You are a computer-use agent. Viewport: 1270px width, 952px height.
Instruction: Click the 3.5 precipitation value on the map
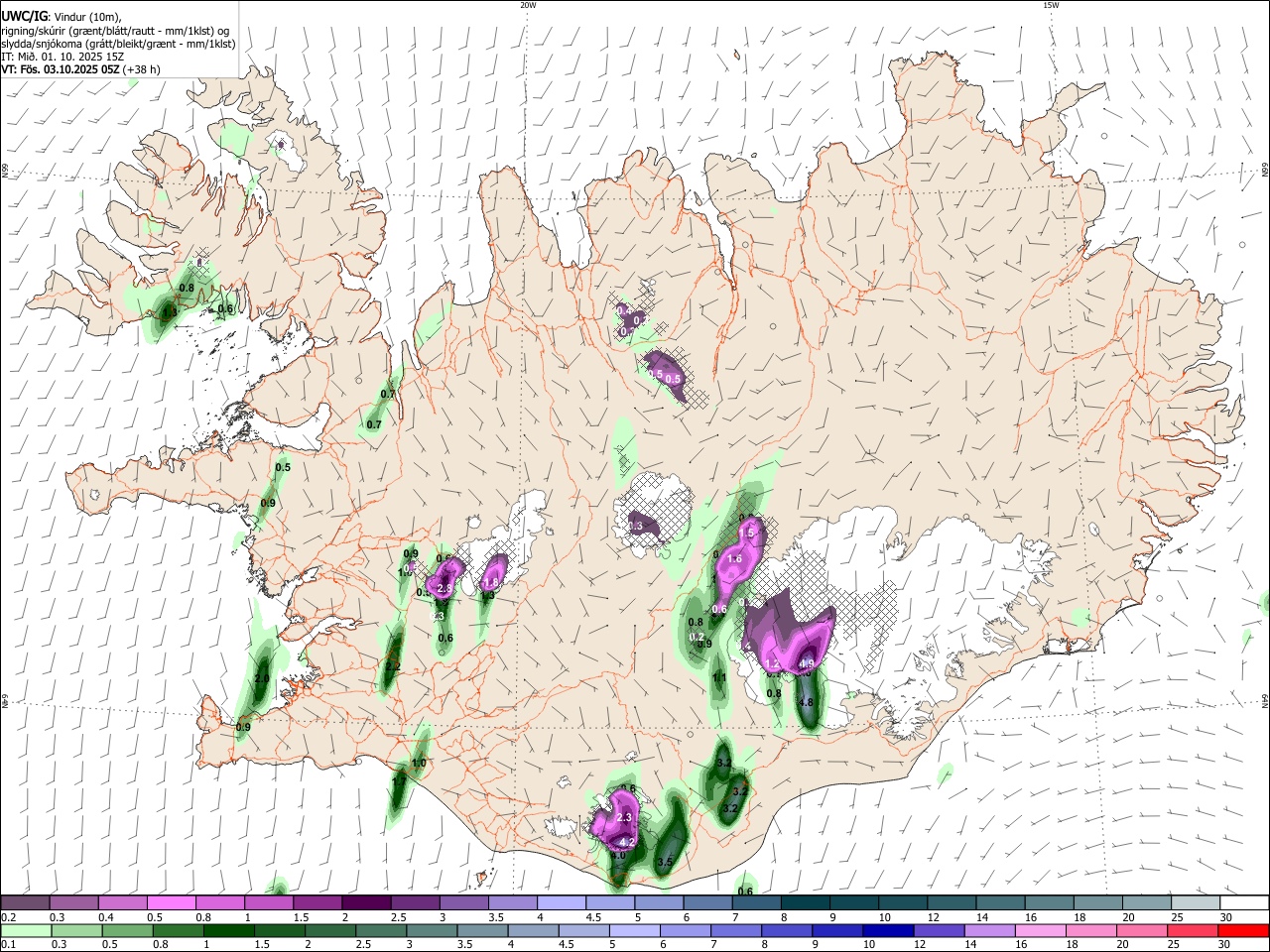click(666, 862)
